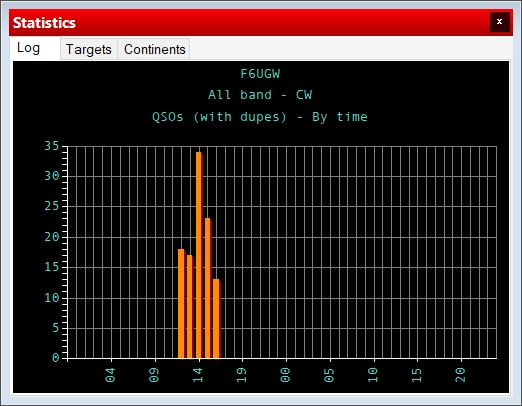Click the 04 hour label on the time axis

tap(110, 375)
